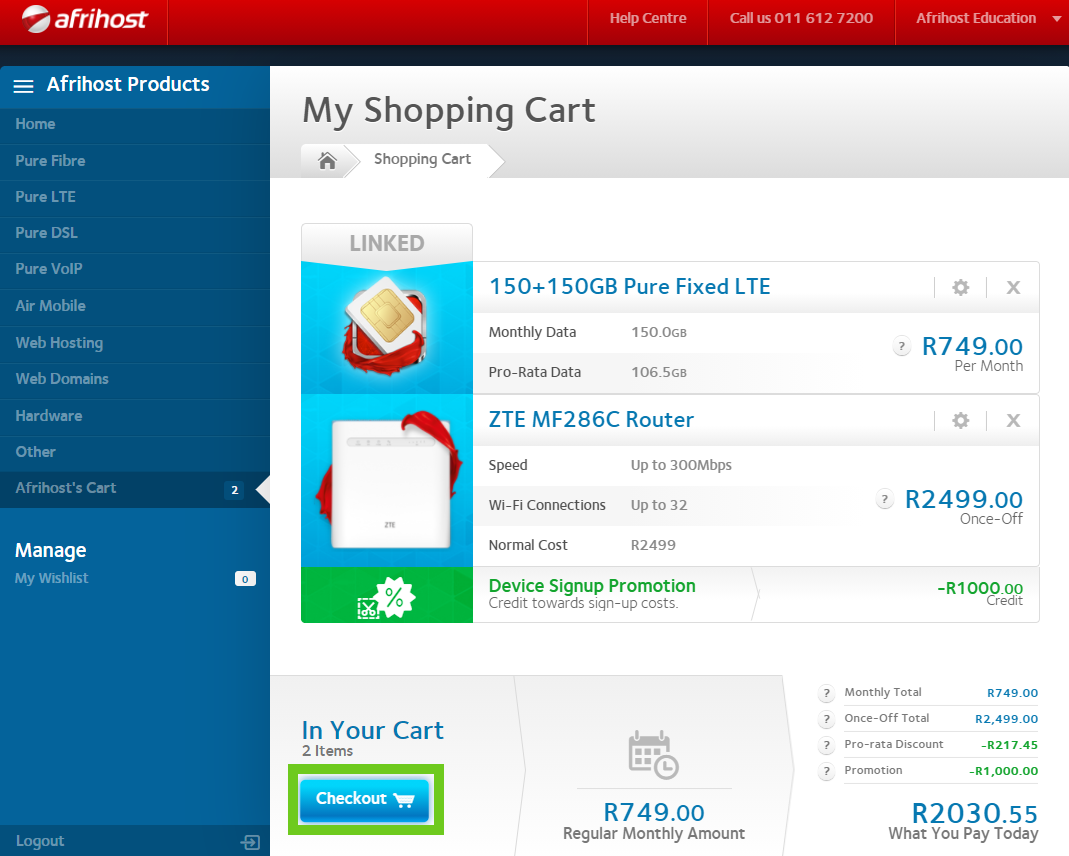The width and height of the screenshot is (1069, 856).
Task: Click the home icon in the breadcrumb
Action: pyautogui.click(x=327, y=160)
